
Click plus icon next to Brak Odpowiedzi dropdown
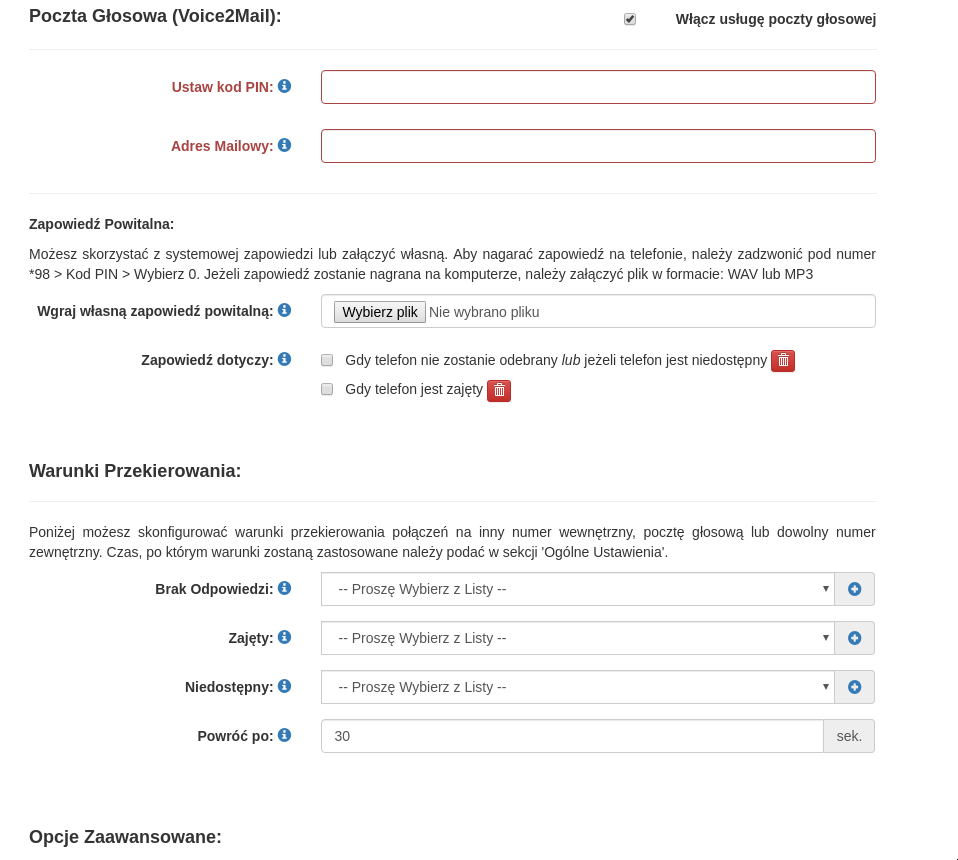[854, 589]
